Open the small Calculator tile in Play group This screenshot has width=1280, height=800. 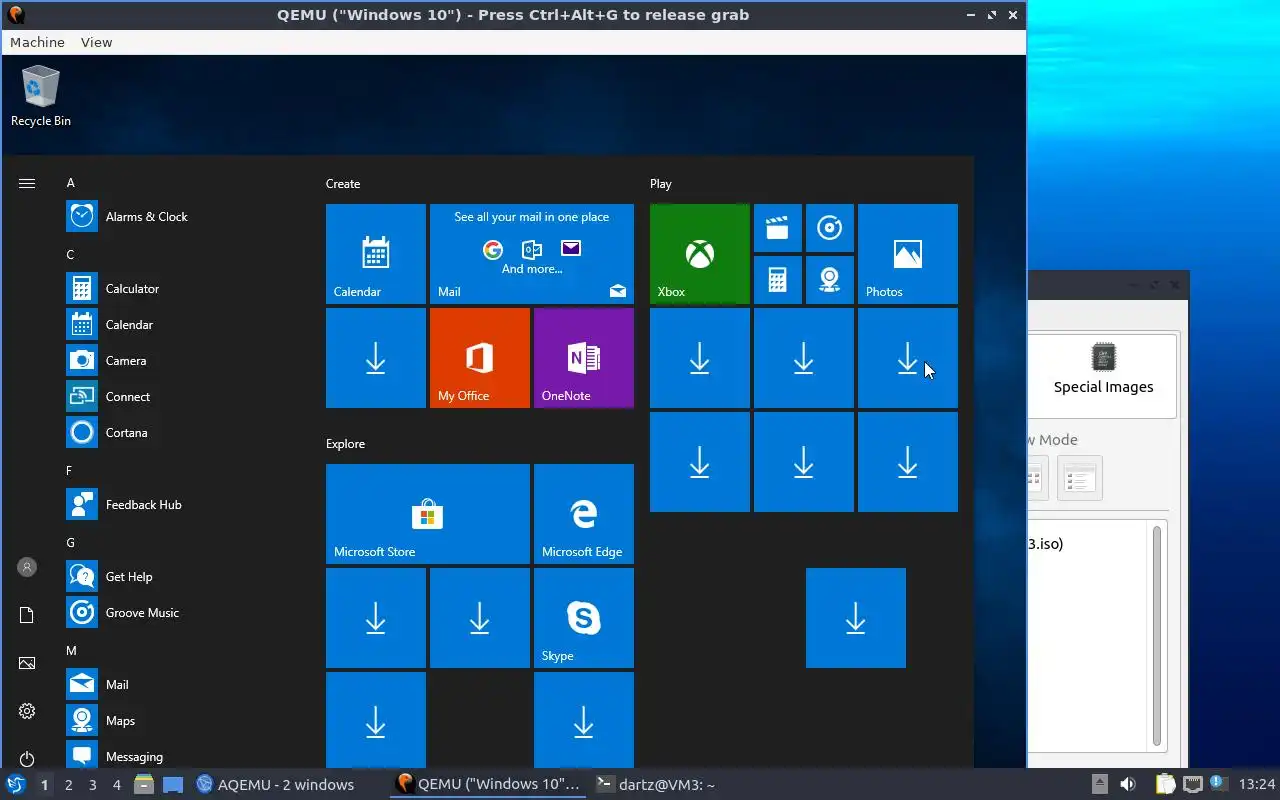coord(778,280)
